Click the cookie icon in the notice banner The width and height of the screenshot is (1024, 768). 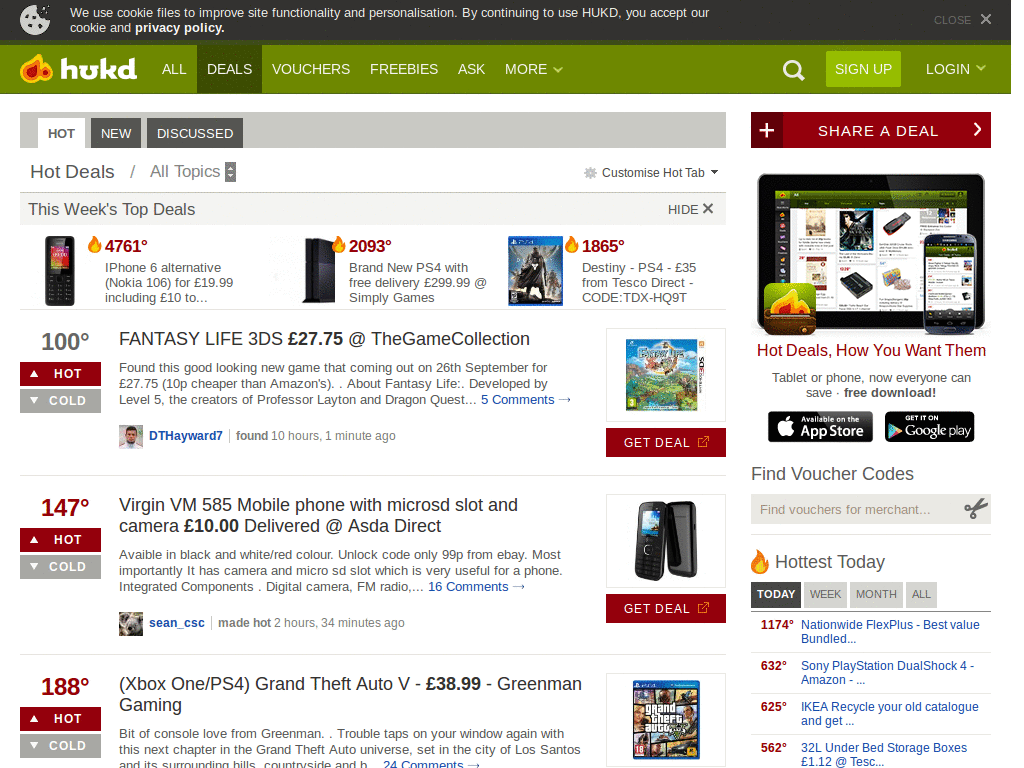(x=35, y=20)
